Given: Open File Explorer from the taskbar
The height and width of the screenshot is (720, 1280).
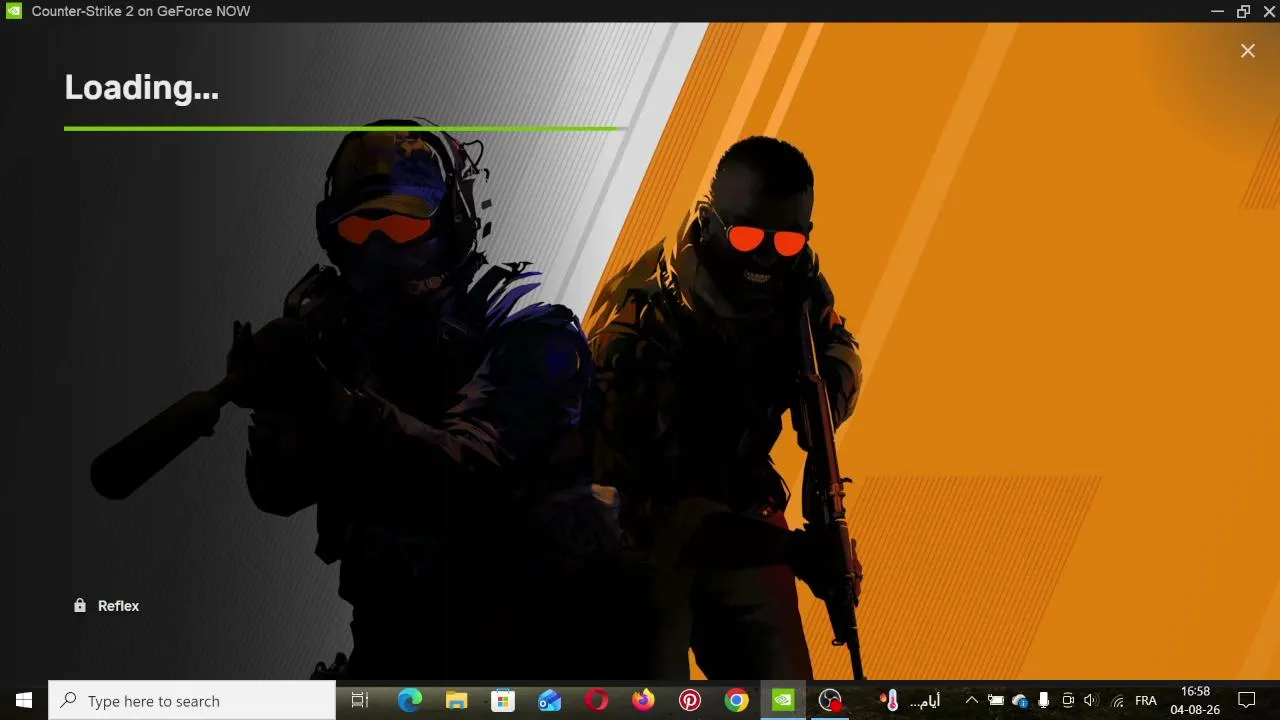Looking at the screenshot, I should click(x=456, y=701).
